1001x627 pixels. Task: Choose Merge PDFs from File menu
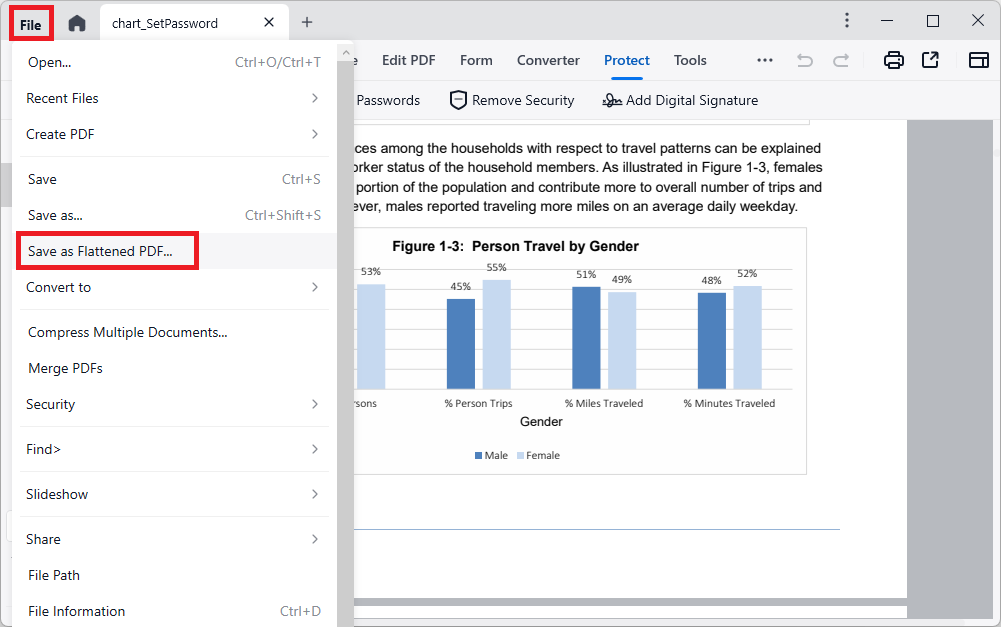(65, 368)
